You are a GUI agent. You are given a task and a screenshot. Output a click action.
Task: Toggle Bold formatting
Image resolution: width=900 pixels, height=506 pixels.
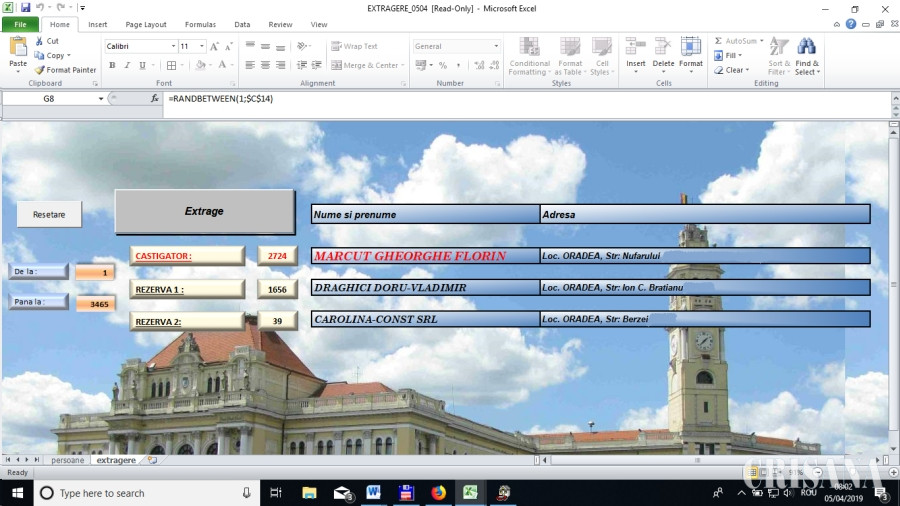click(x=112, y=65)
